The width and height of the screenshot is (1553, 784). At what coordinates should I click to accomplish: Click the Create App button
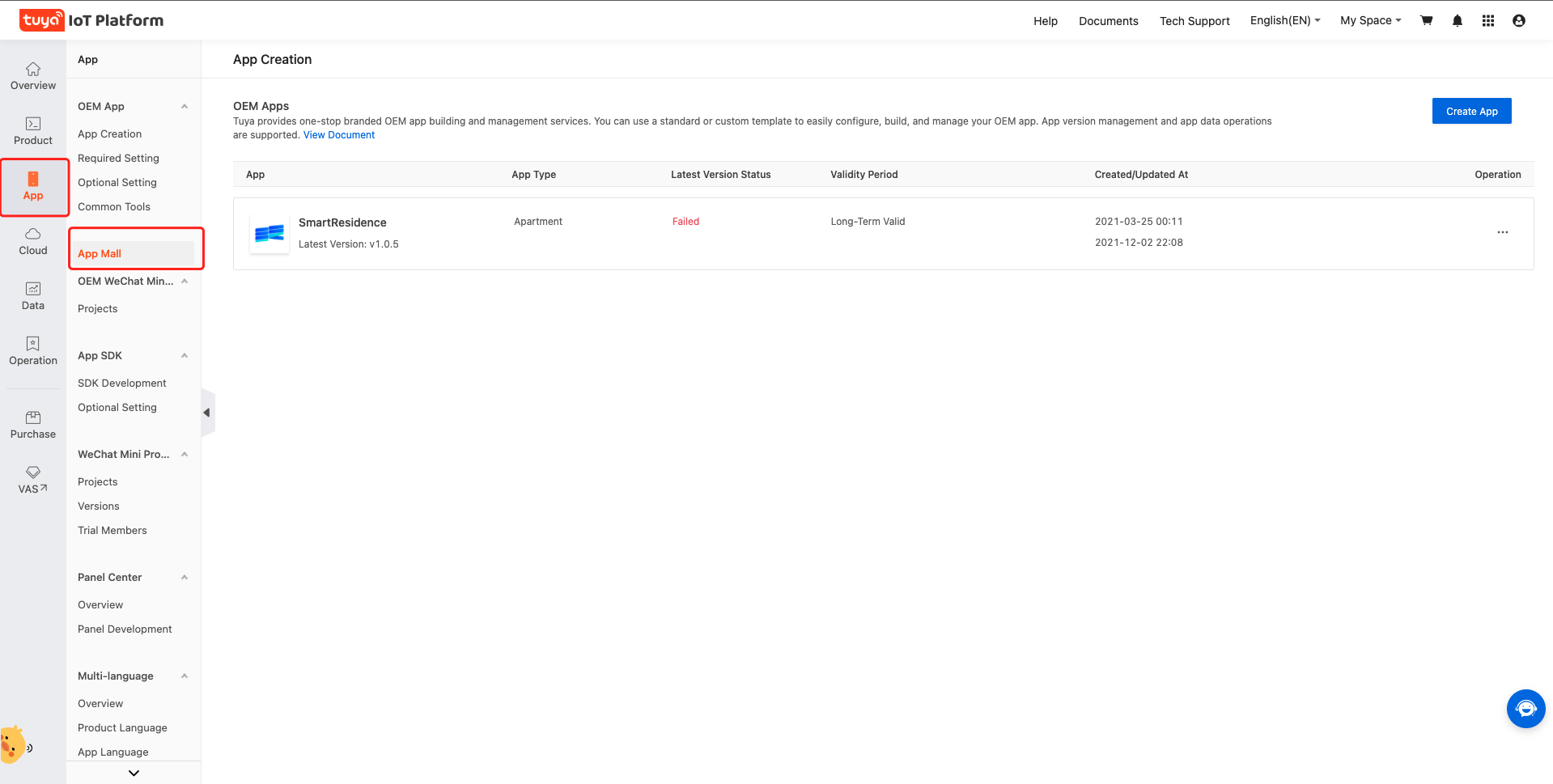1471,111
